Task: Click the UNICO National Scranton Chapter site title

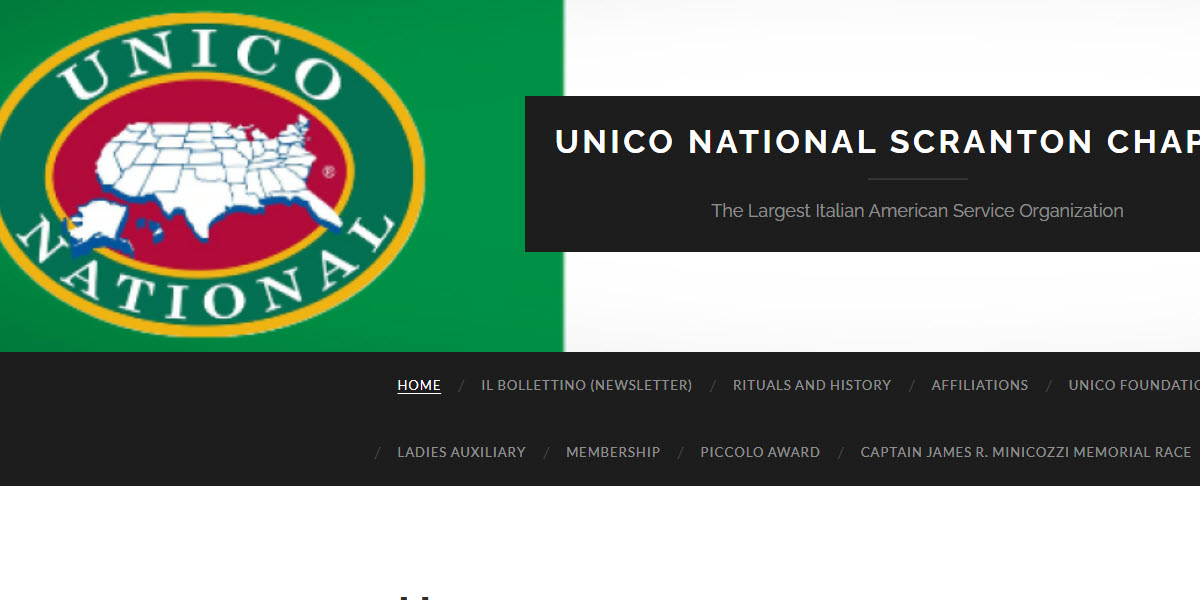Action: [x=878, y=142]
